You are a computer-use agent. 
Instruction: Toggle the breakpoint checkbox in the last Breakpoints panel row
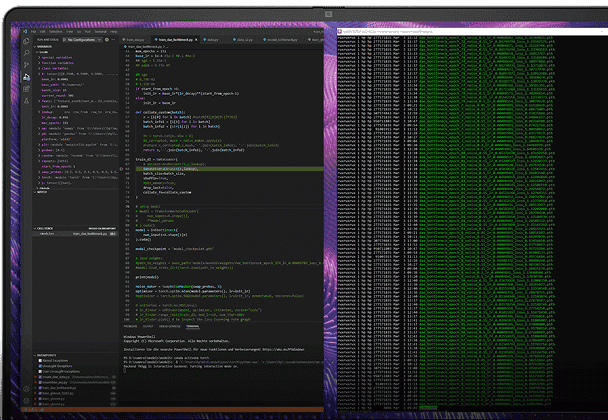(x=40, y=404)
